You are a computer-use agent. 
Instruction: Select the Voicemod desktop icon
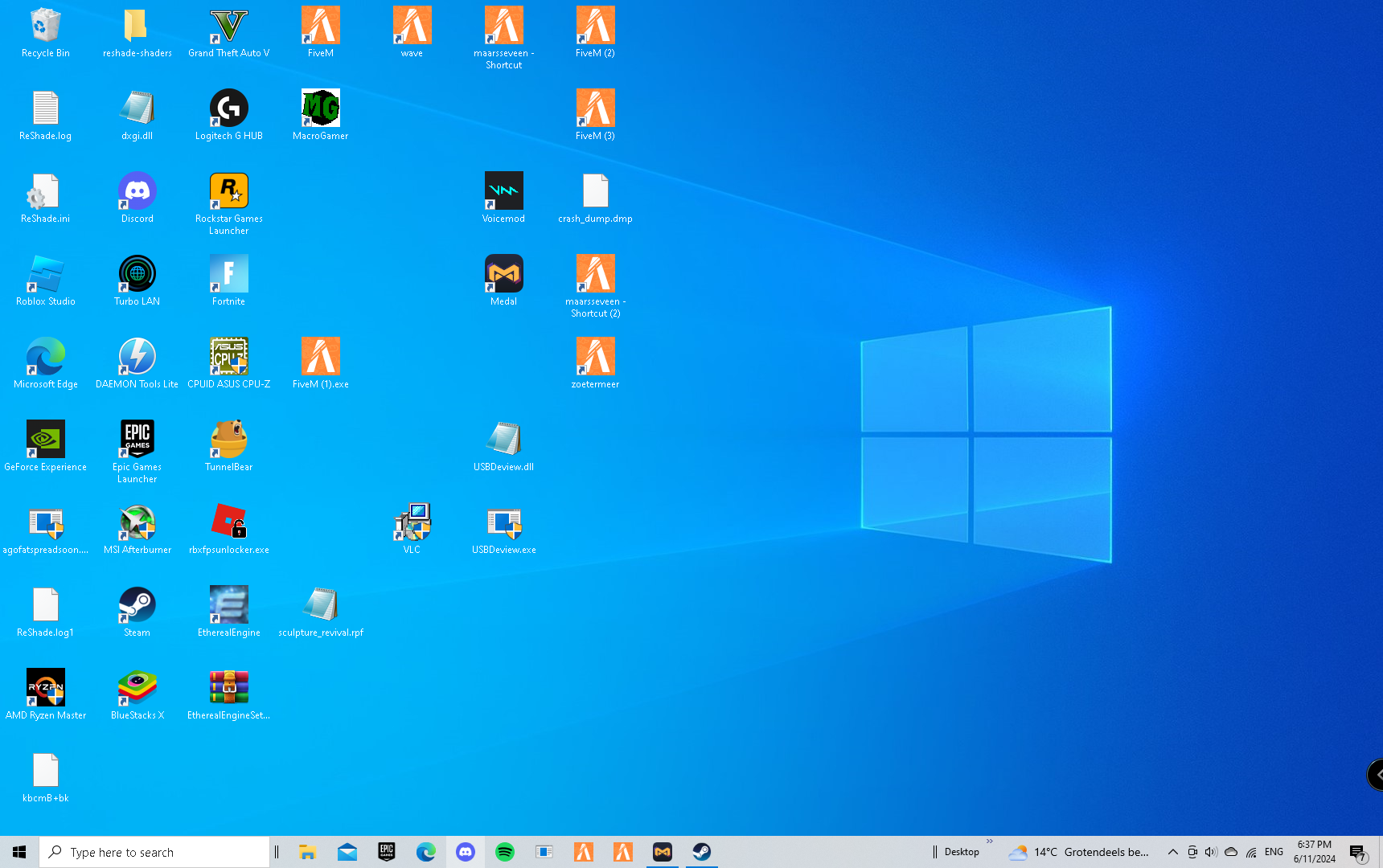[503, 192]
